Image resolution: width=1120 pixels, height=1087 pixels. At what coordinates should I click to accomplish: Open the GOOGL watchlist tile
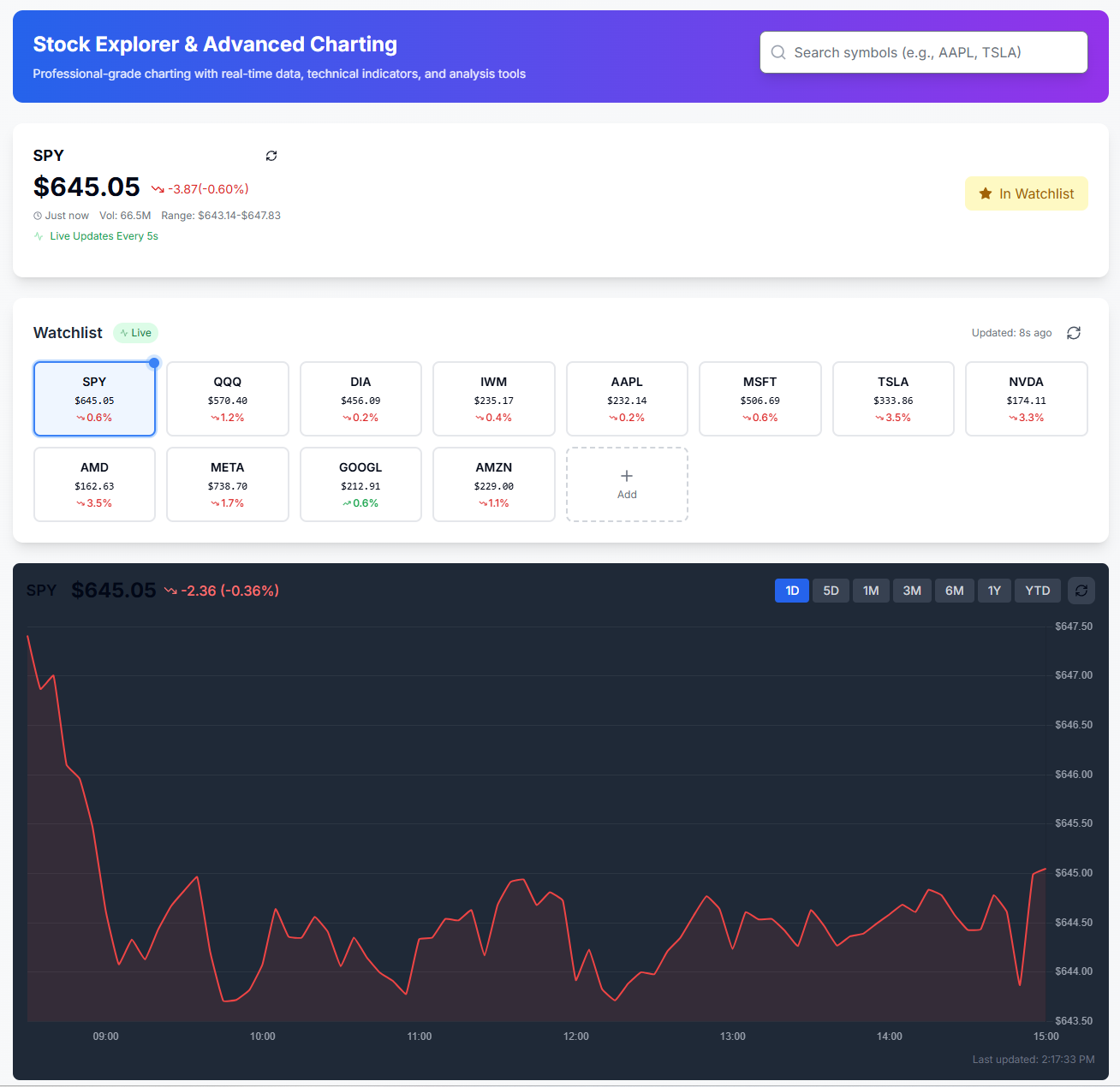[360, 484]
